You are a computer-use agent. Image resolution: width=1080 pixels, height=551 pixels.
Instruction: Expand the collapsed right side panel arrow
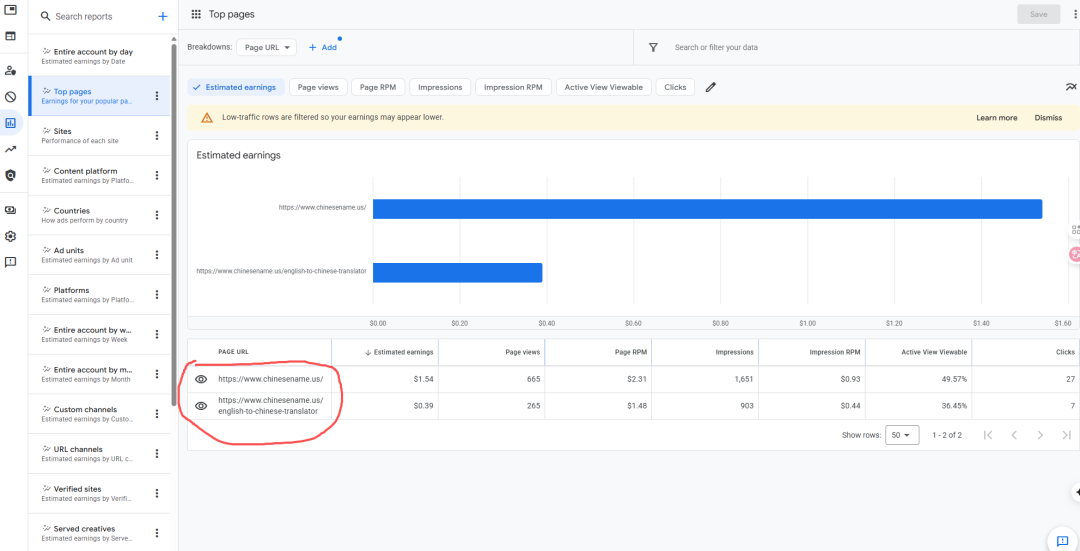point(1075,492)
